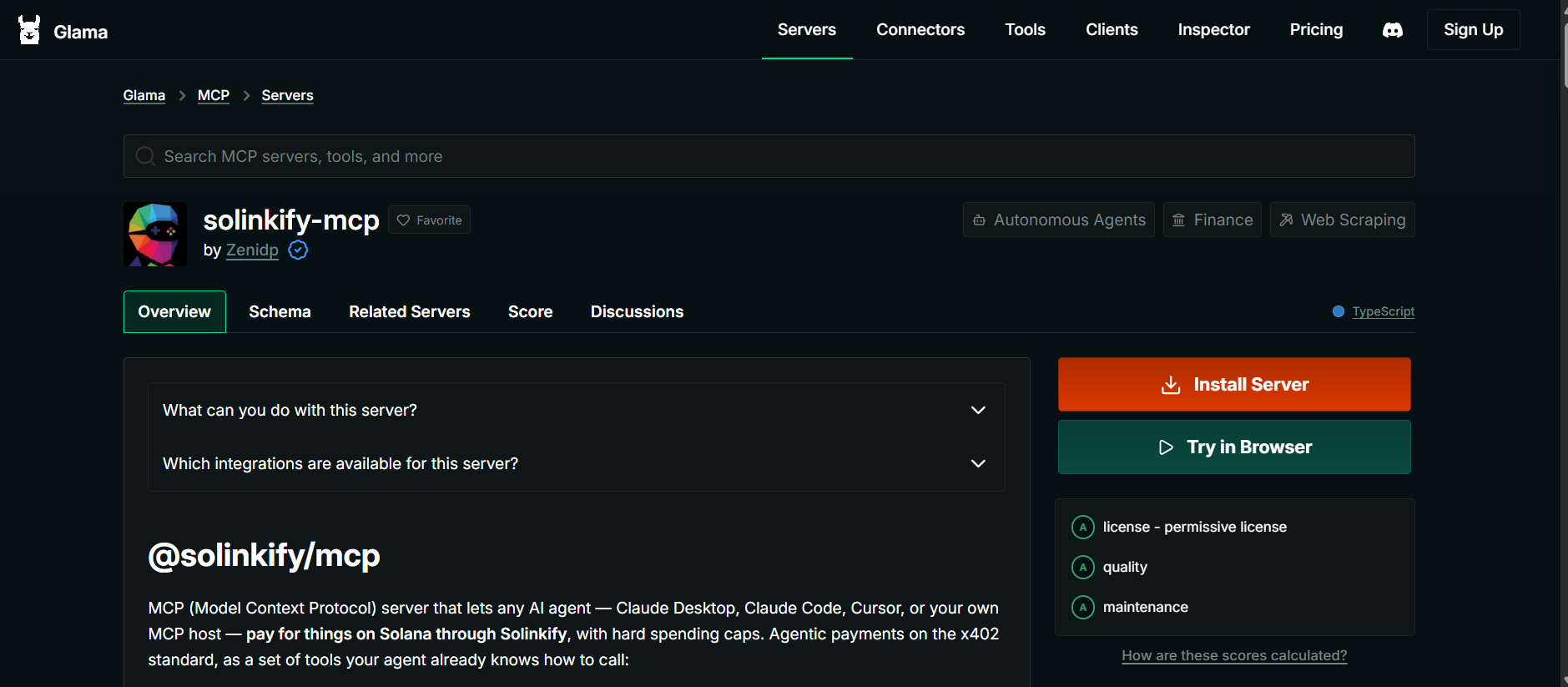Switch to the Discussions tab

click(x=637, y=311)
